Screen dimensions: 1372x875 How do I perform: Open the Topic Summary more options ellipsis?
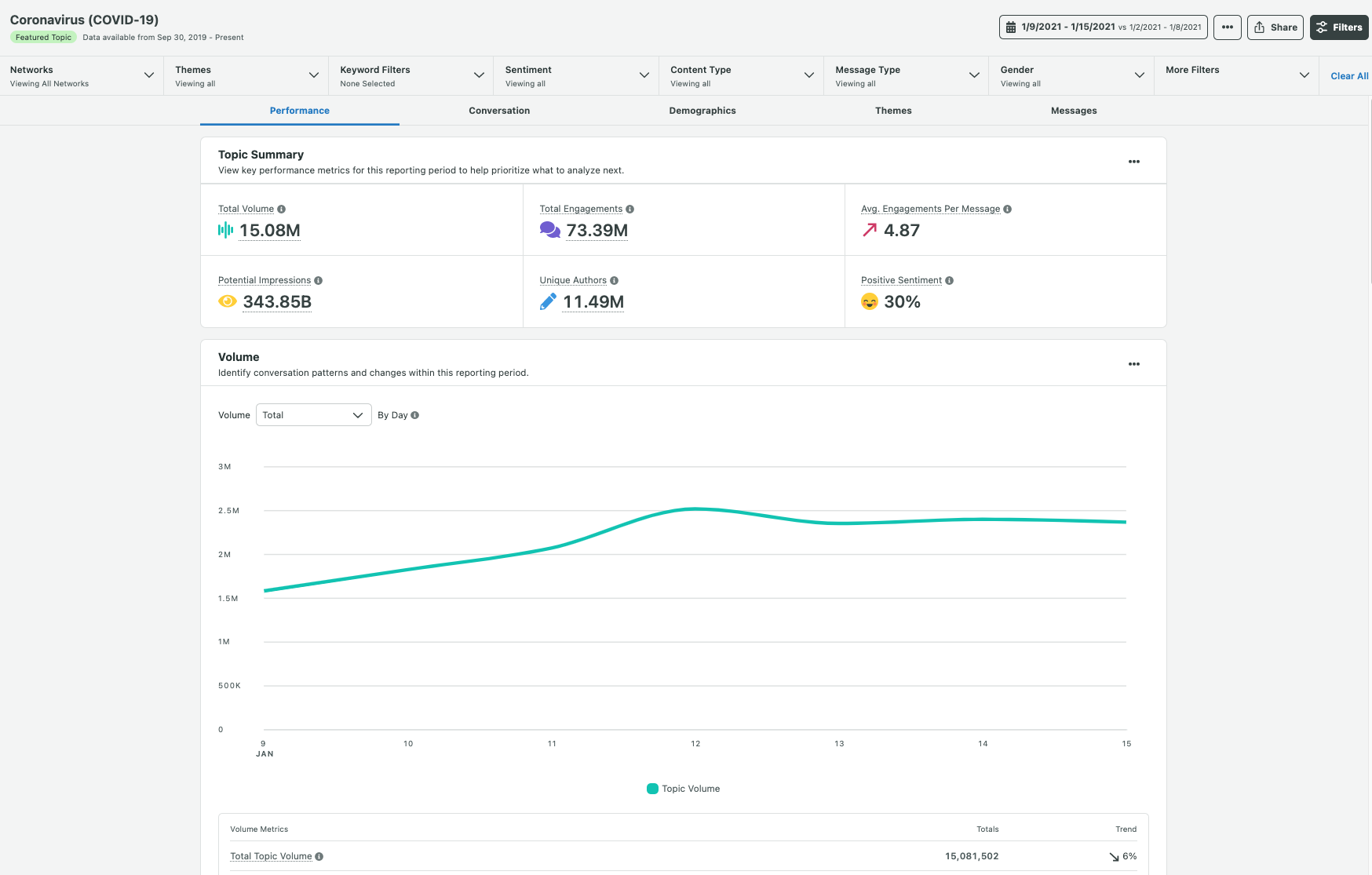pyautogui.click(x=1133, y=161)
